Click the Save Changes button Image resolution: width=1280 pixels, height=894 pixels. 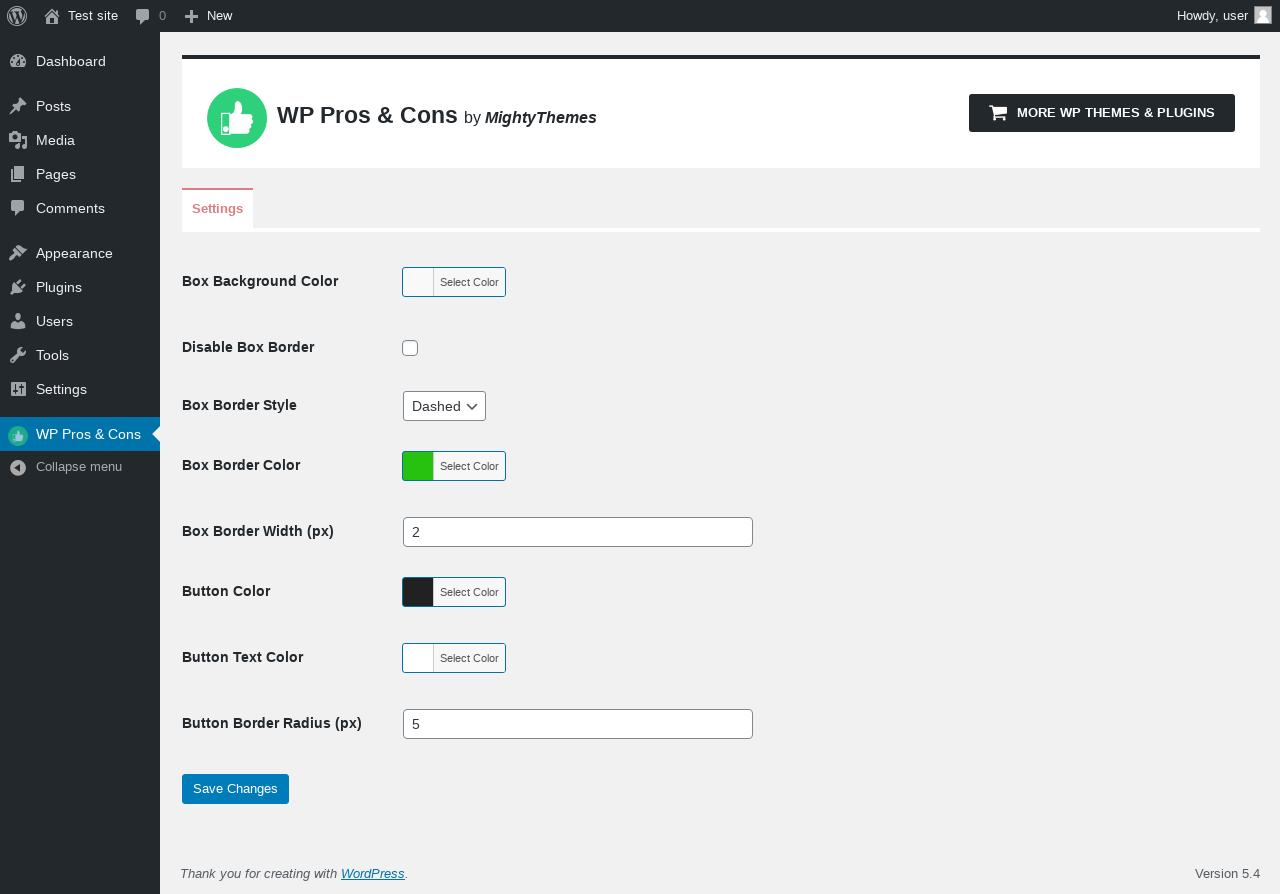[x=235, y=789]
